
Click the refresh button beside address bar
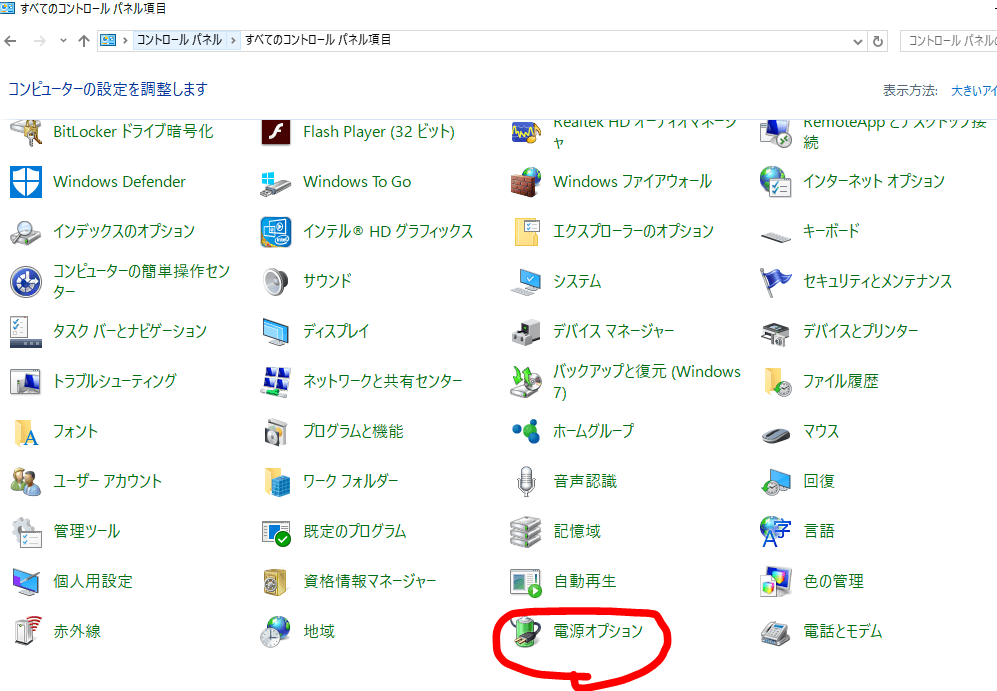click(878, 41)
